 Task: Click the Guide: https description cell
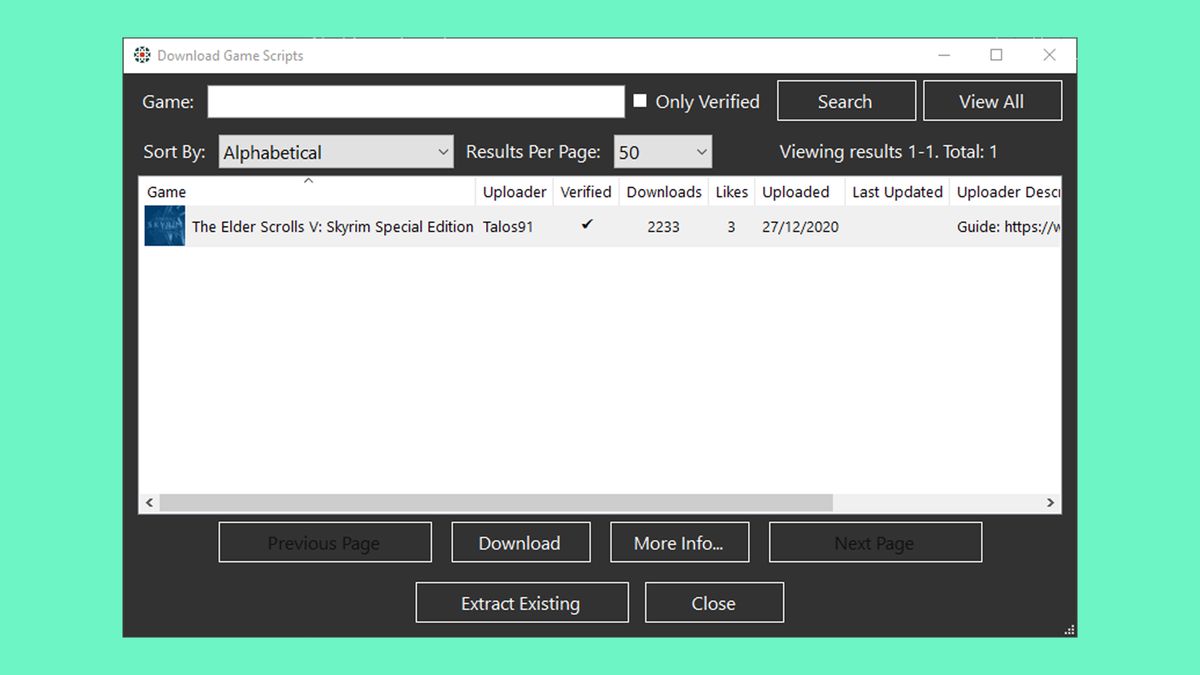click(1008, 227)
